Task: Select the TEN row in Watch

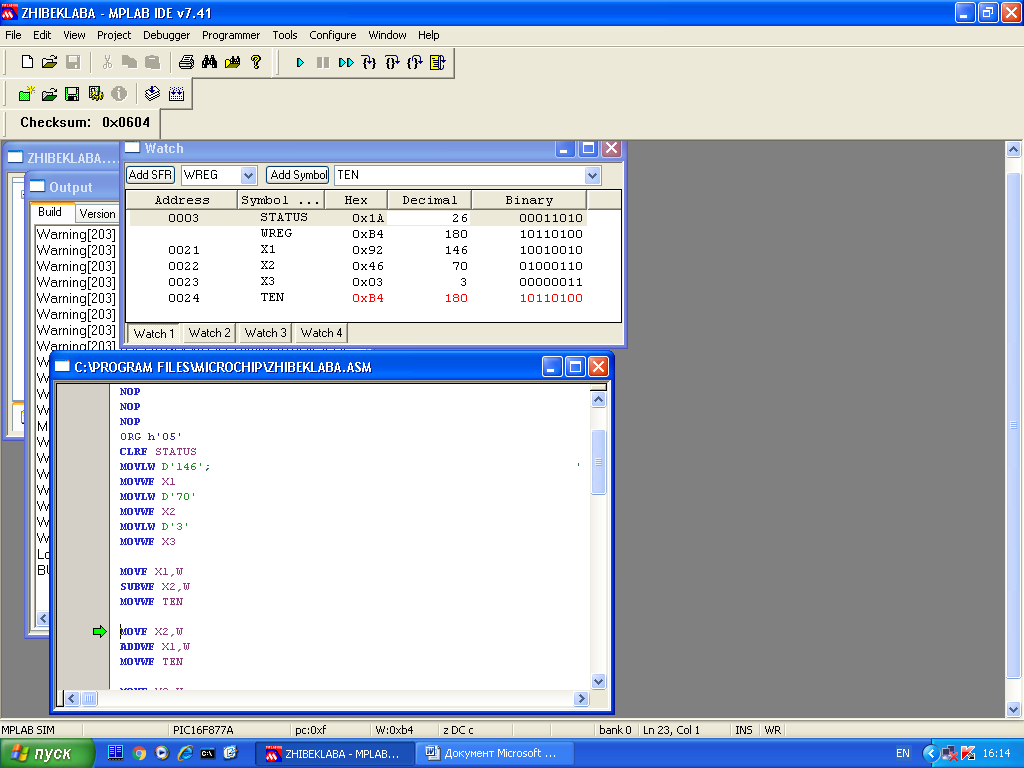Action: pyautogui.click(x=357, y=298)
